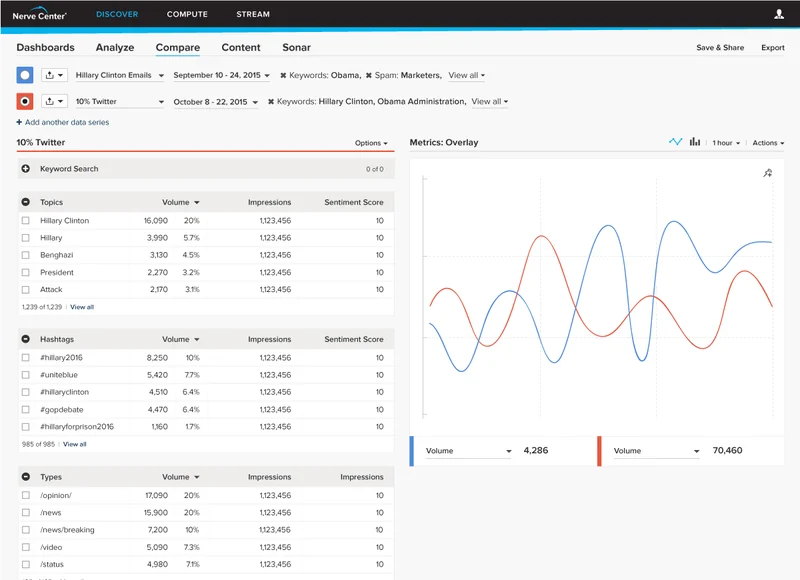Screen dimensions: 800x580
Task: Switch to bar chart view
Action: [695, 142]
